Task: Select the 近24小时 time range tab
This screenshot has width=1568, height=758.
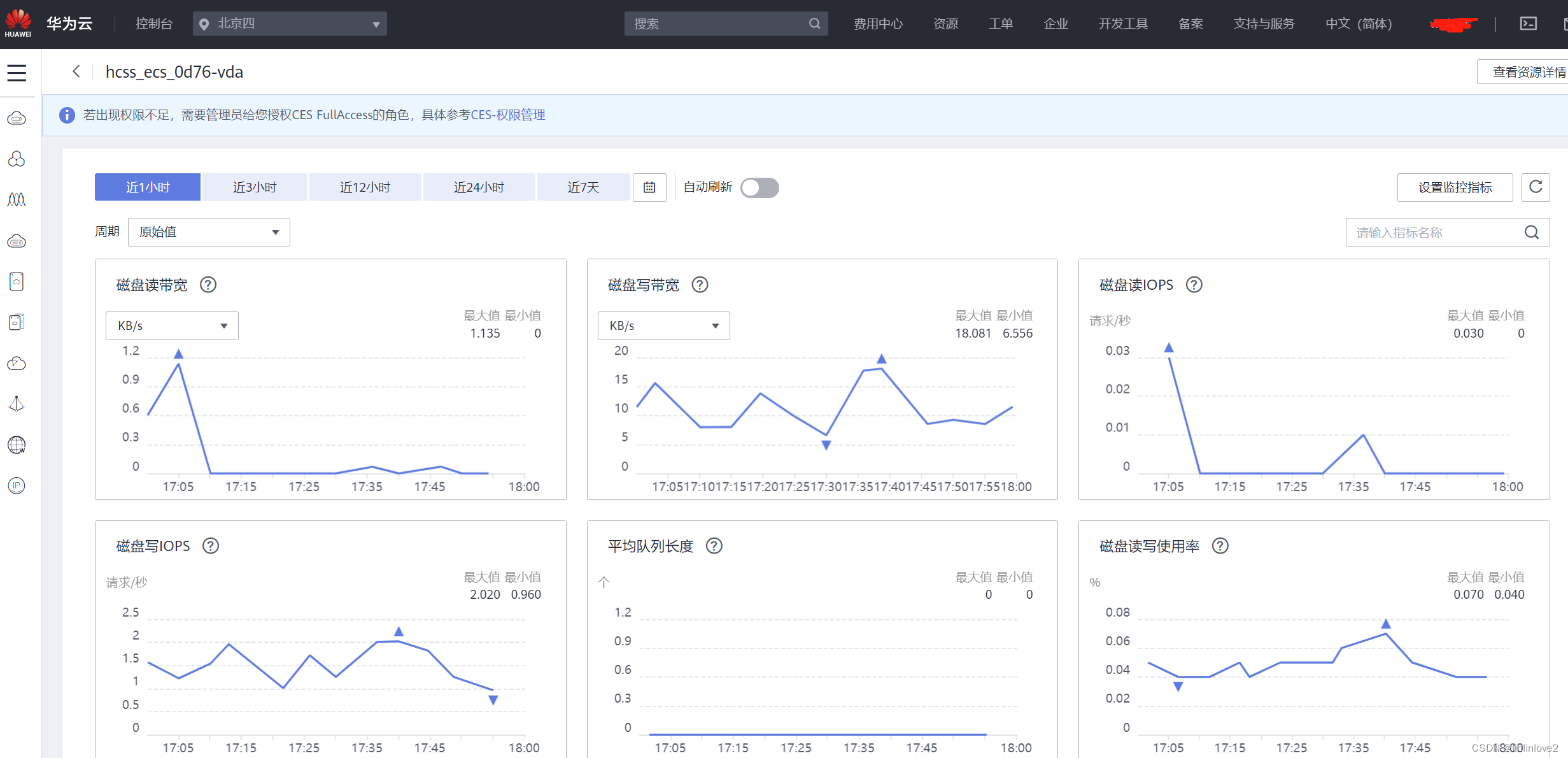Action: pyautogui.click(x=479, y=187)
